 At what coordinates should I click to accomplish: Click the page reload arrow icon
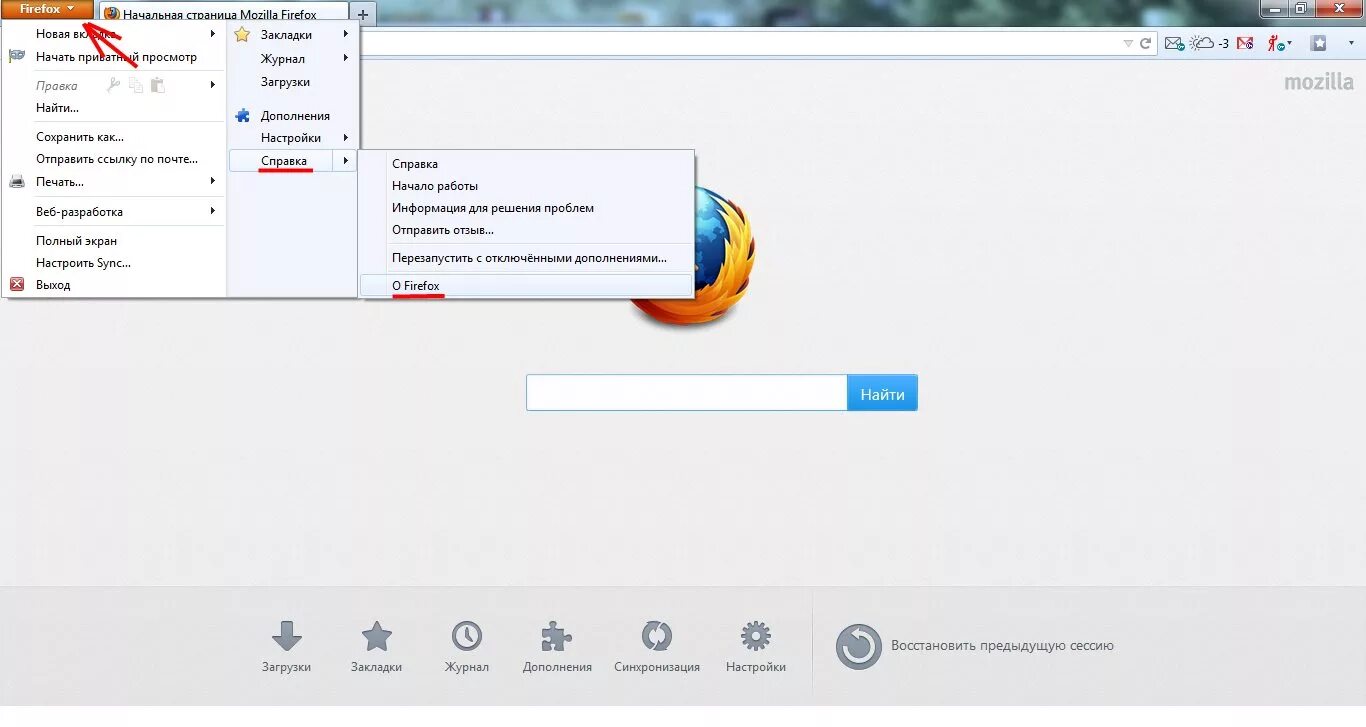coord(1146,43)
